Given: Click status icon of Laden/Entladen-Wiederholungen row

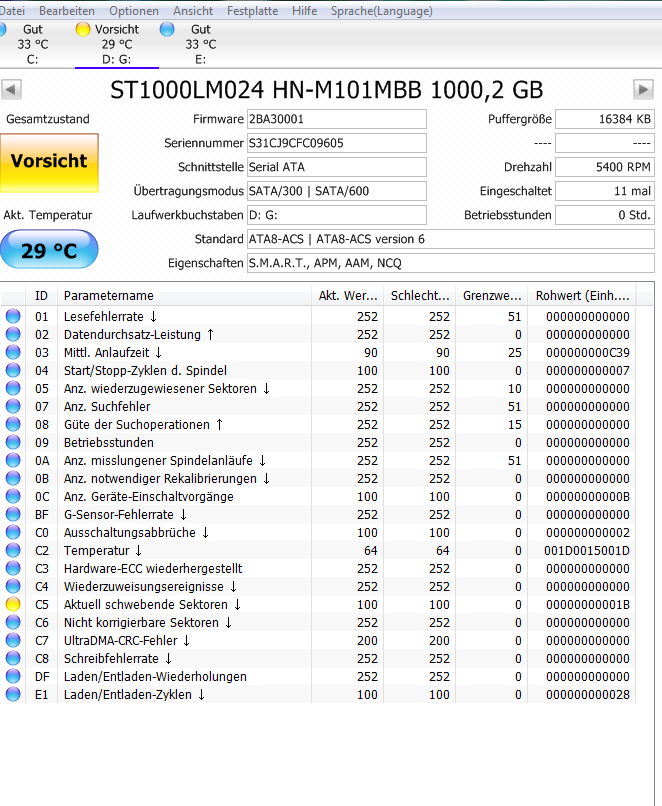Looking at the screenshot, I should tap(13, 676).
